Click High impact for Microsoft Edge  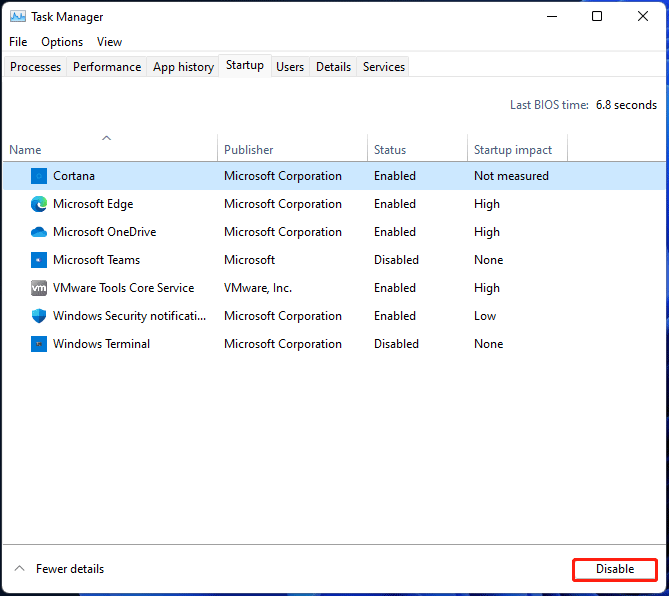(x=487, y=204)
